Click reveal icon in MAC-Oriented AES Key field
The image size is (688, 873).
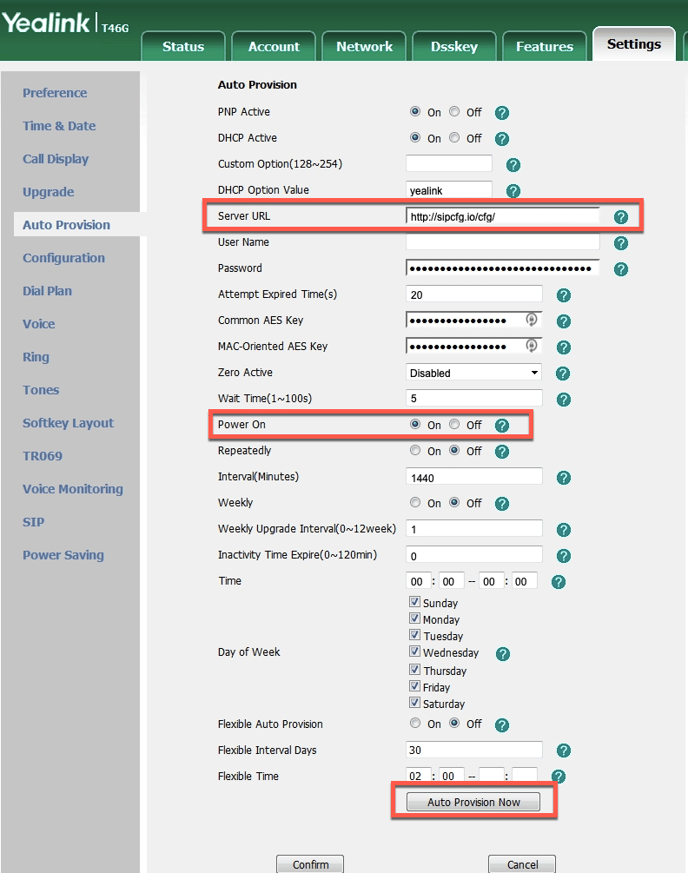[x=532, y=346]
